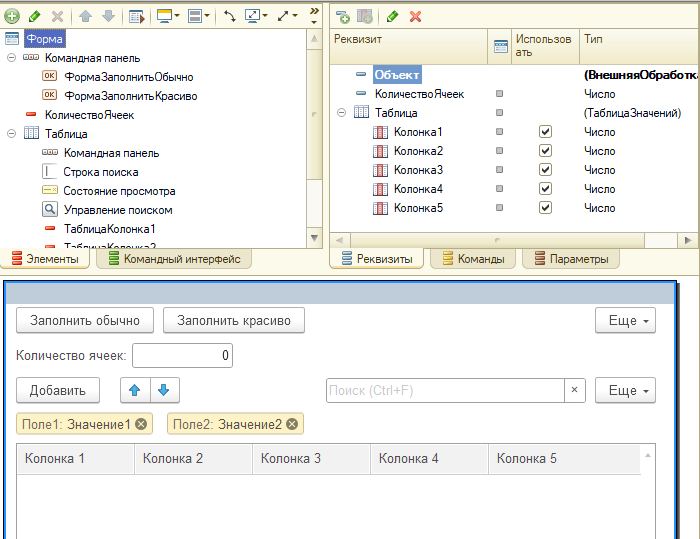700x539 pixels.
Task: Click the green plus add element icon
Action: click(x=12, y=17)
